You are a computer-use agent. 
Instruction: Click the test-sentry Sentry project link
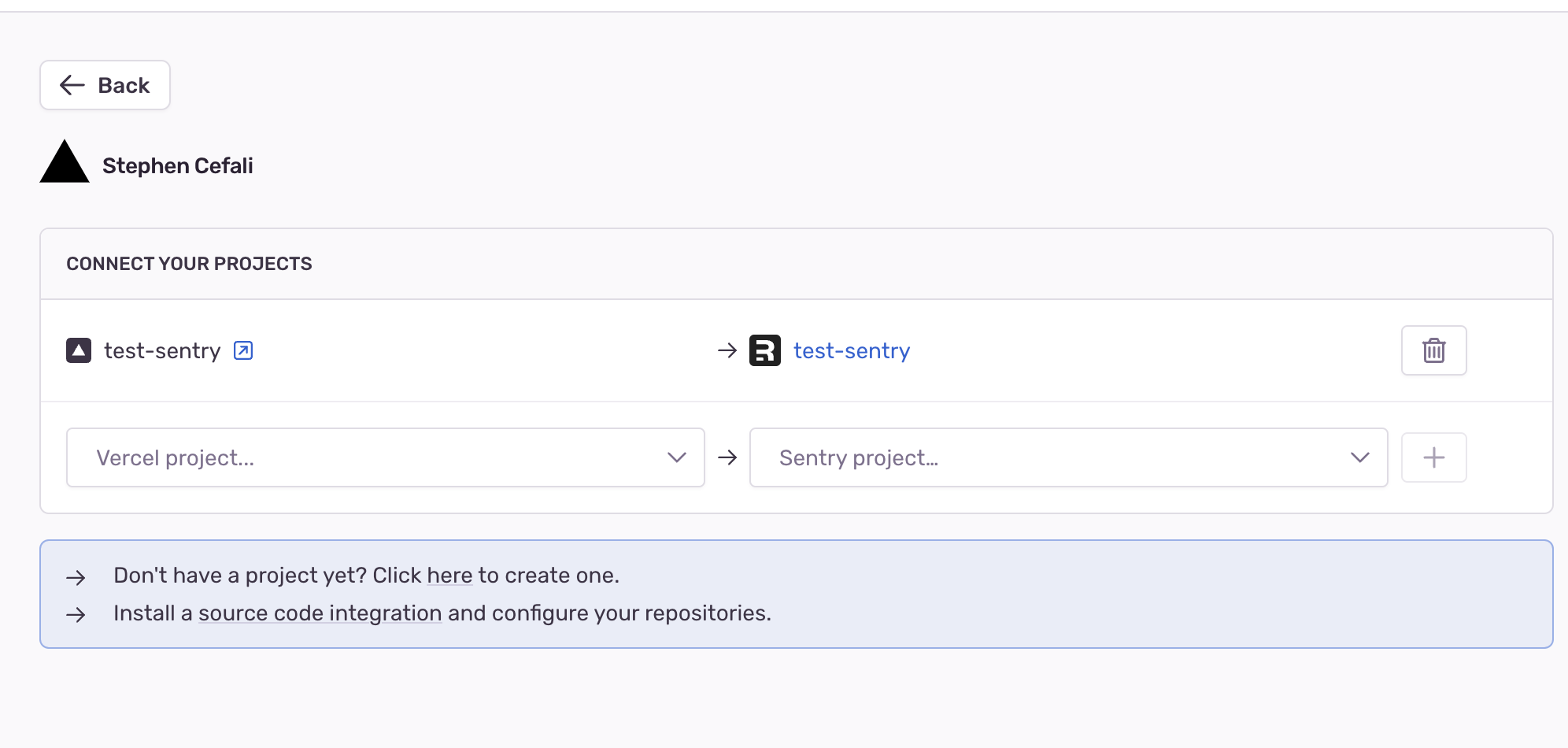pyautogui.click(x=851, y=350)
